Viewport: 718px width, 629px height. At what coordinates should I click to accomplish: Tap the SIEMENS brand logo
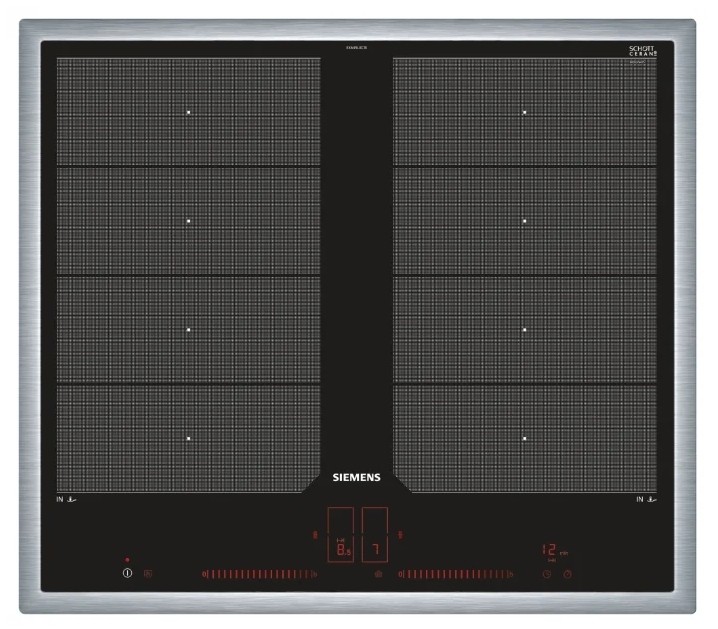[356, 477]
